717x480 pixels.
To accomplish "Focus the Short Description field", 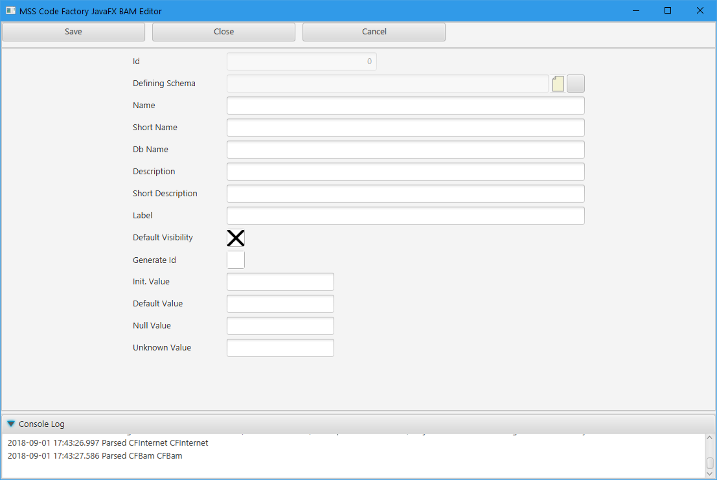I will (405, 194).
